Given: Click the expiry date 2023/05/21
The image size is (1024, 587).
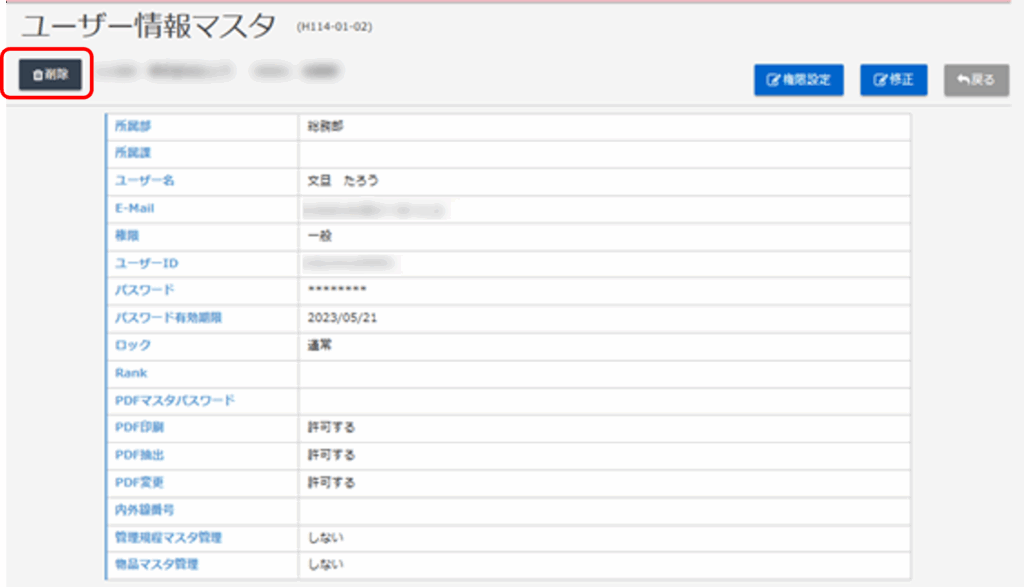Looking at the screenshot, I should point(342,318).
